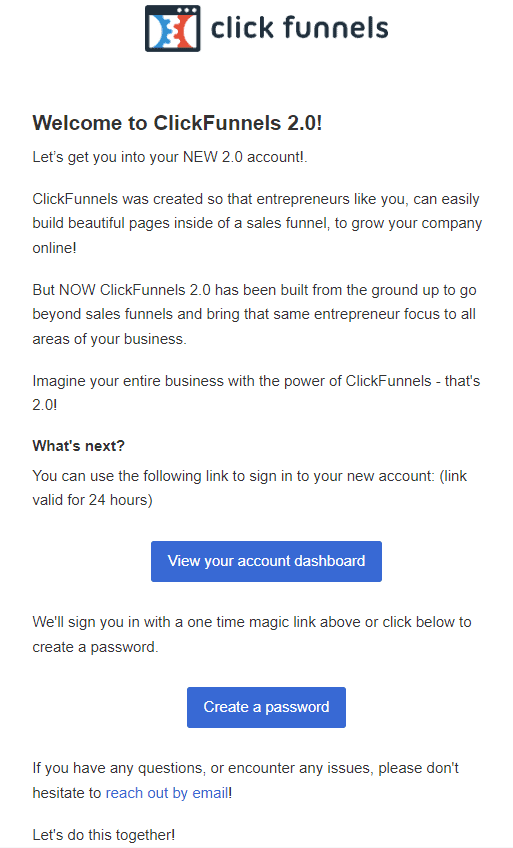Click the line about your NEW 2.0 account
Viewport: 513px width, 848px height.
[x=170, y=157]
